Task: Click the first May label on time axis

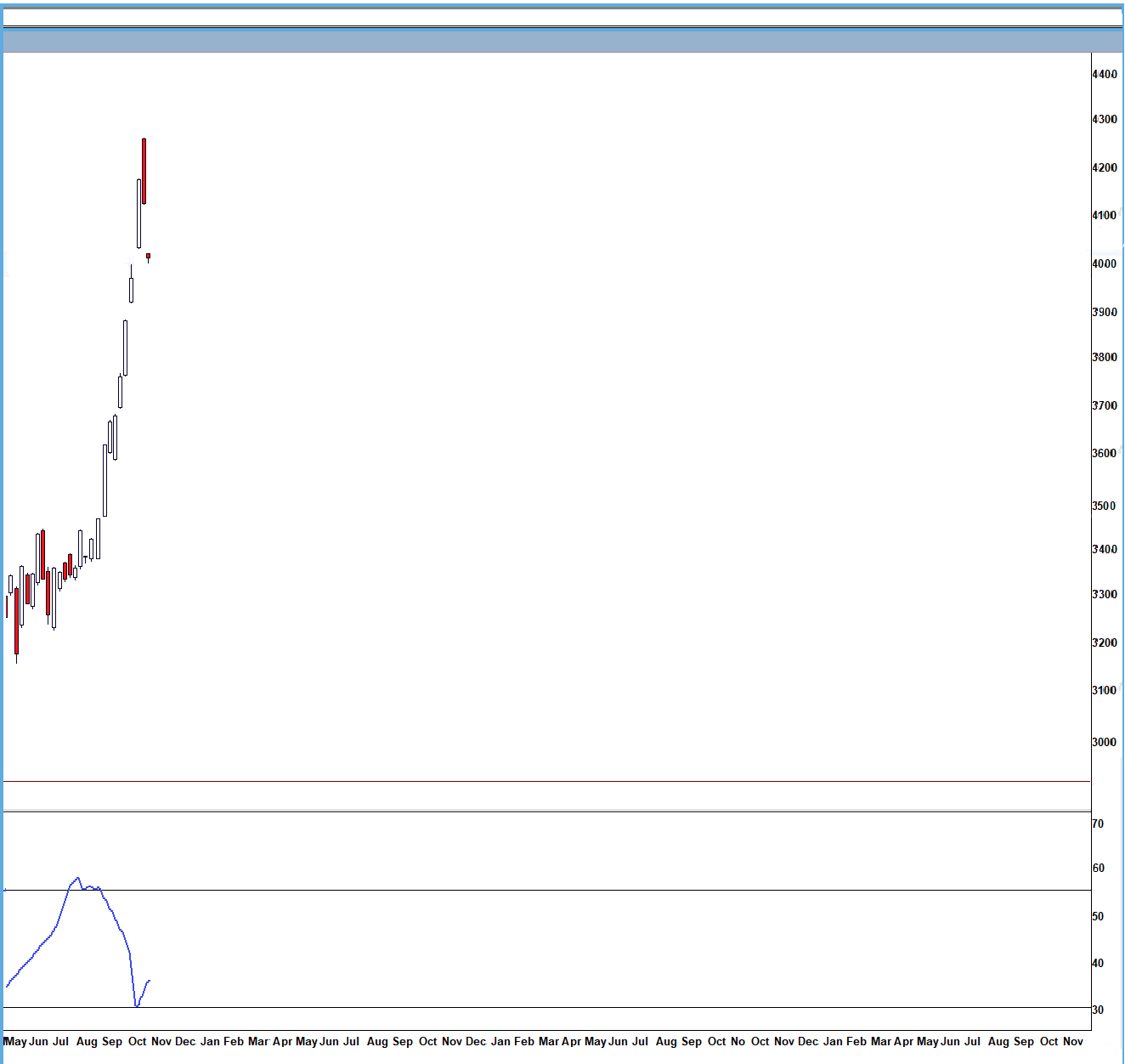Action: [15, 1042]
